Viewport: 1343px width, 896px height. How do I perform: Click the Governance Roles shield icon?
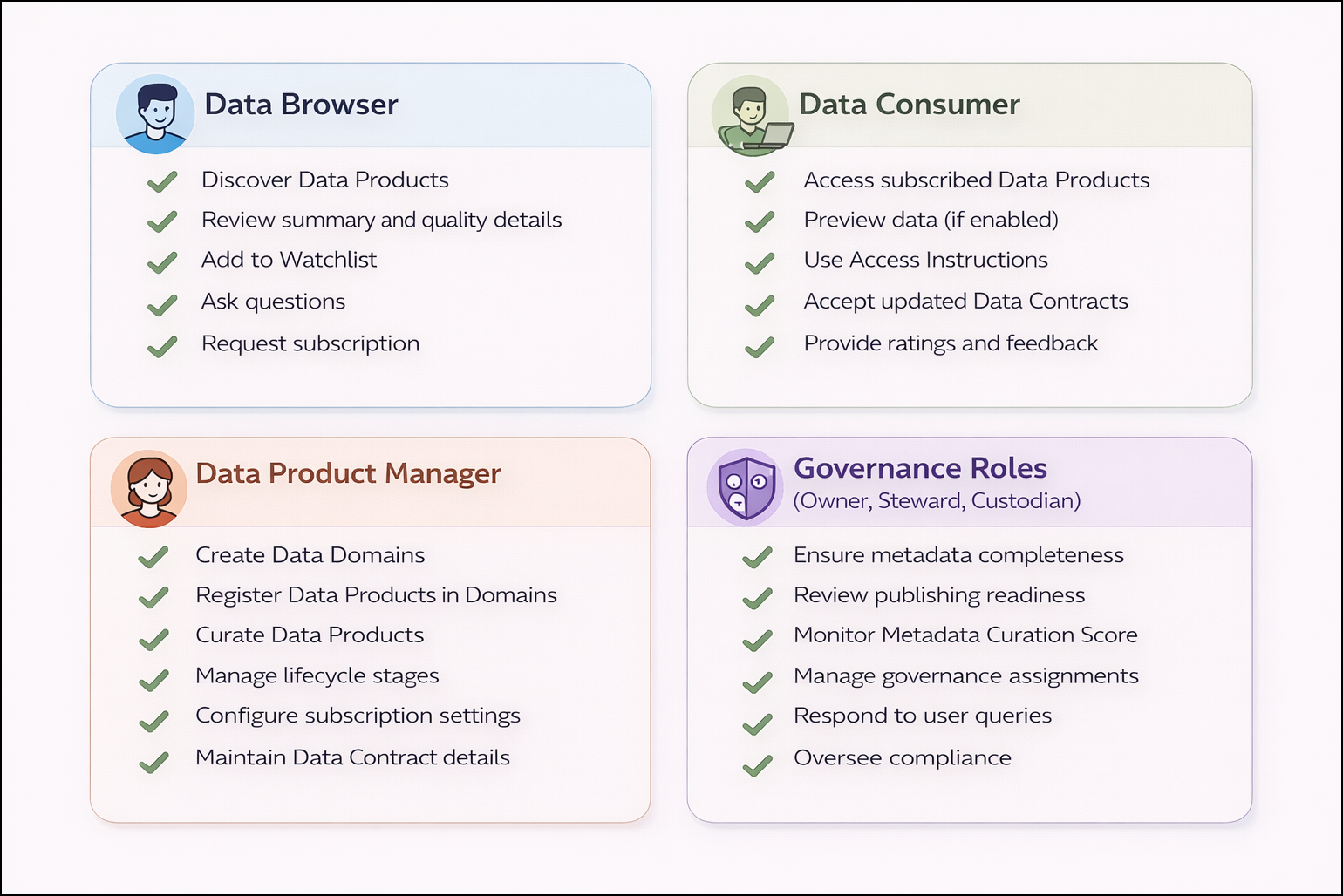pyautogui.click(x=746, y=486)
